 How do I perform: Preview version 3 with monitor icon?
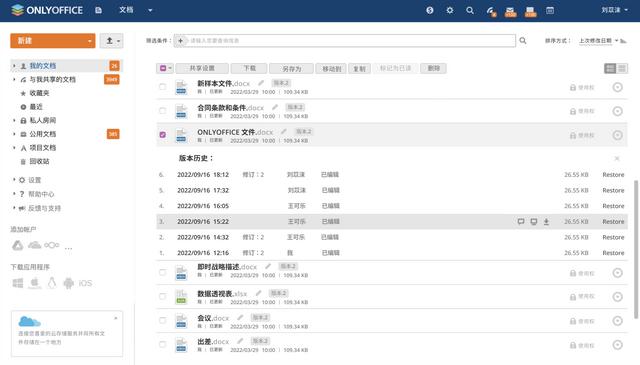pos(533,222)
